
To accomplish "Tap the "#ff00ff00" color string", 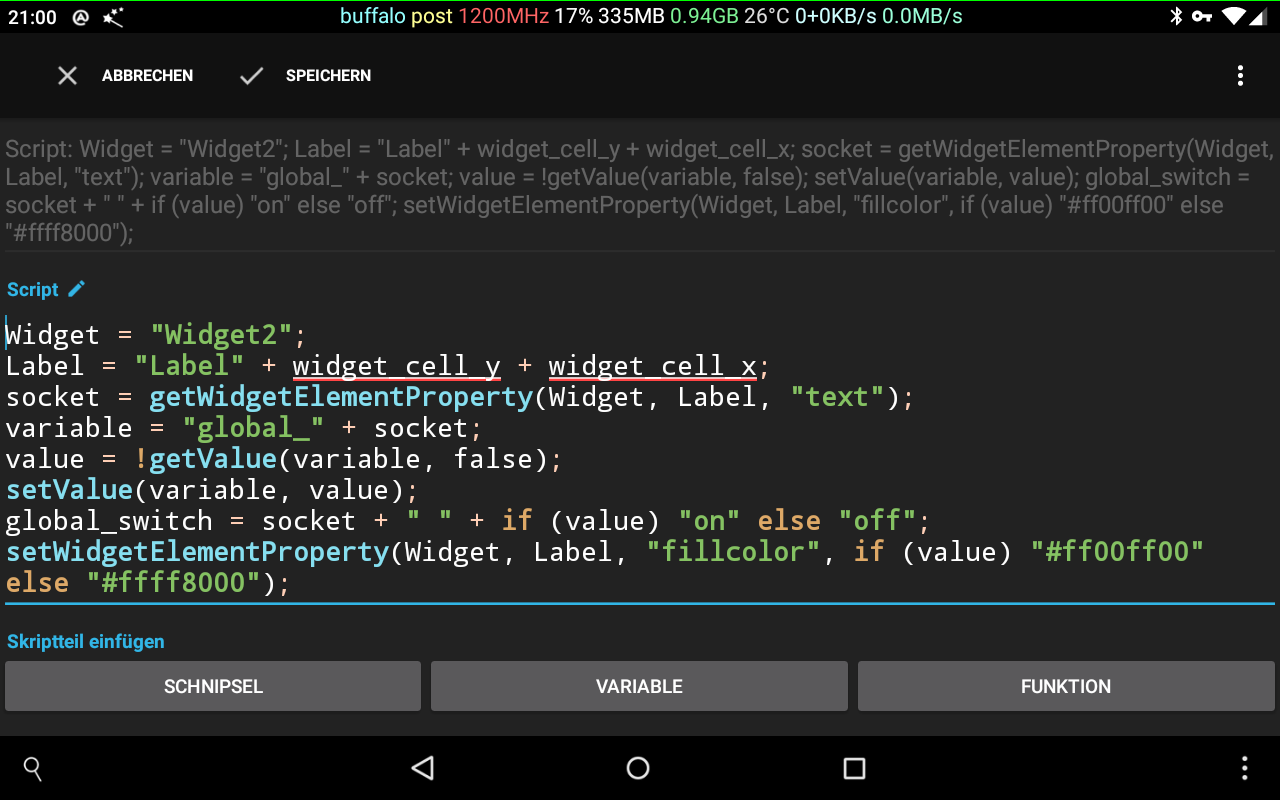I will pos(1117,552).
